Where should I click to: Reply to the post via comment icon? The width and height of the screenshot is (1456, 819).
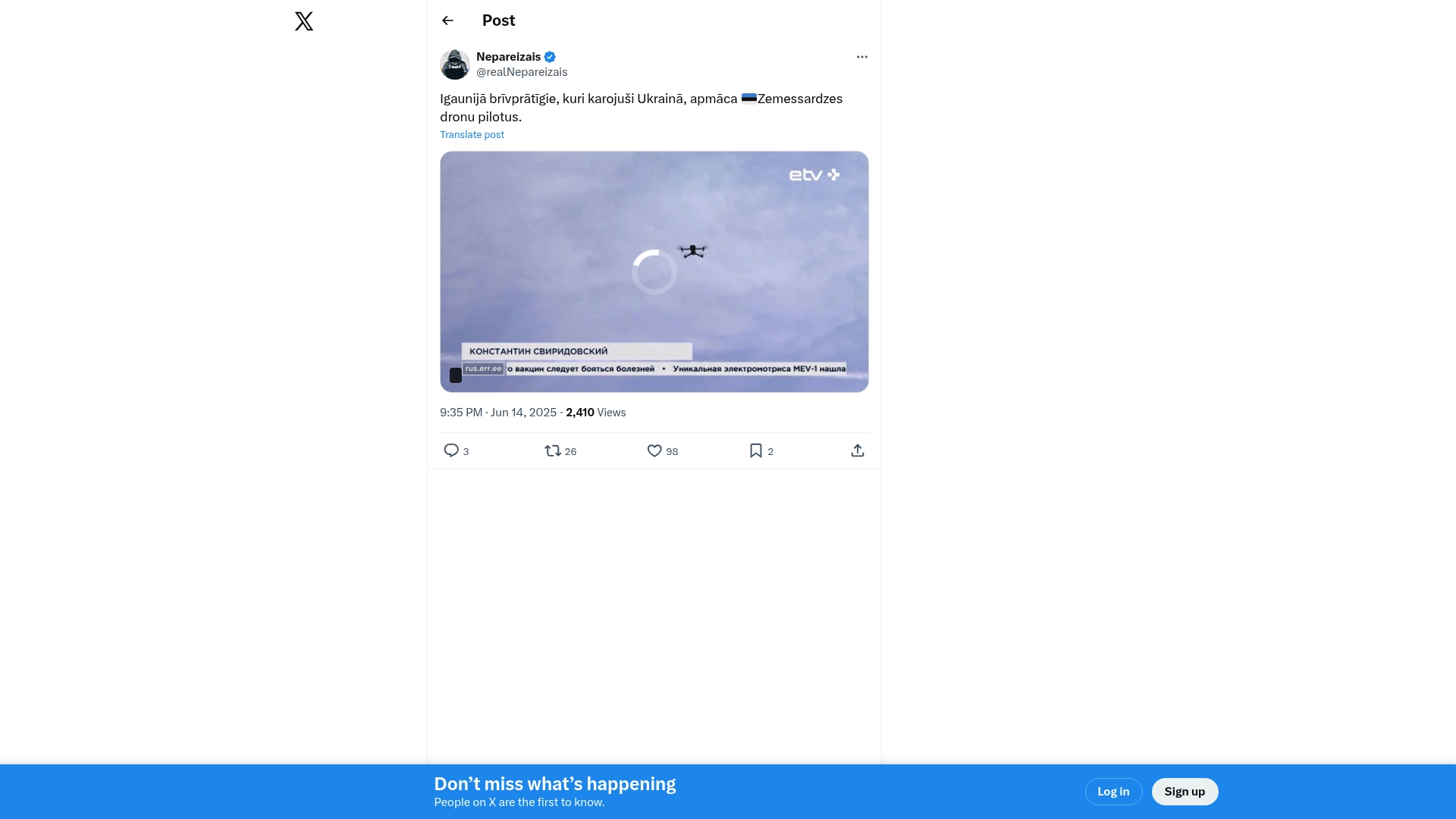tap(451, 450)
